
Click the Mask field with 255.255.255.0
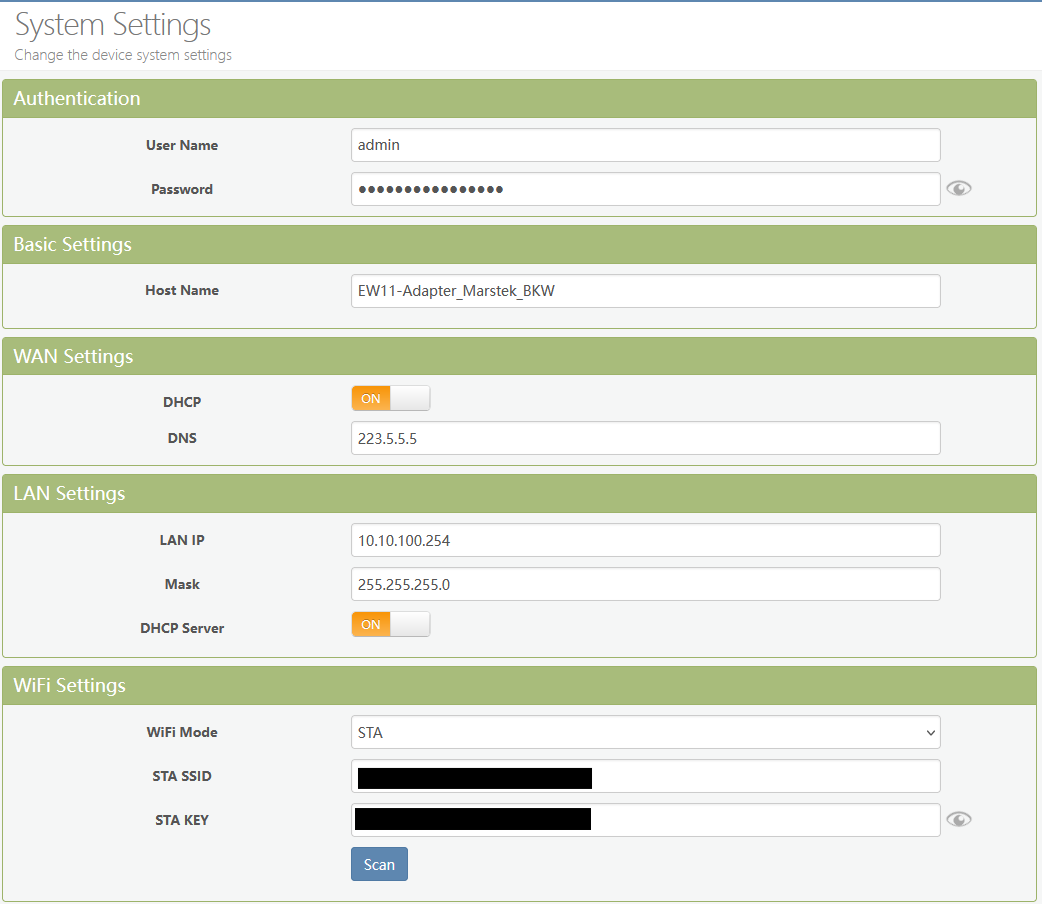click(x=645, y=584)
